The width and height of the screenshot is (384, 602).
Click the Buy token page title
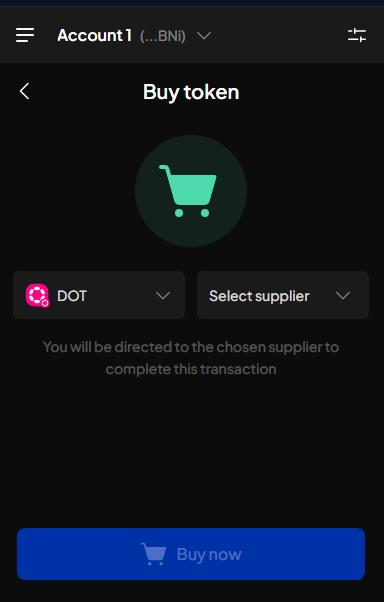(x=191, y=92)
